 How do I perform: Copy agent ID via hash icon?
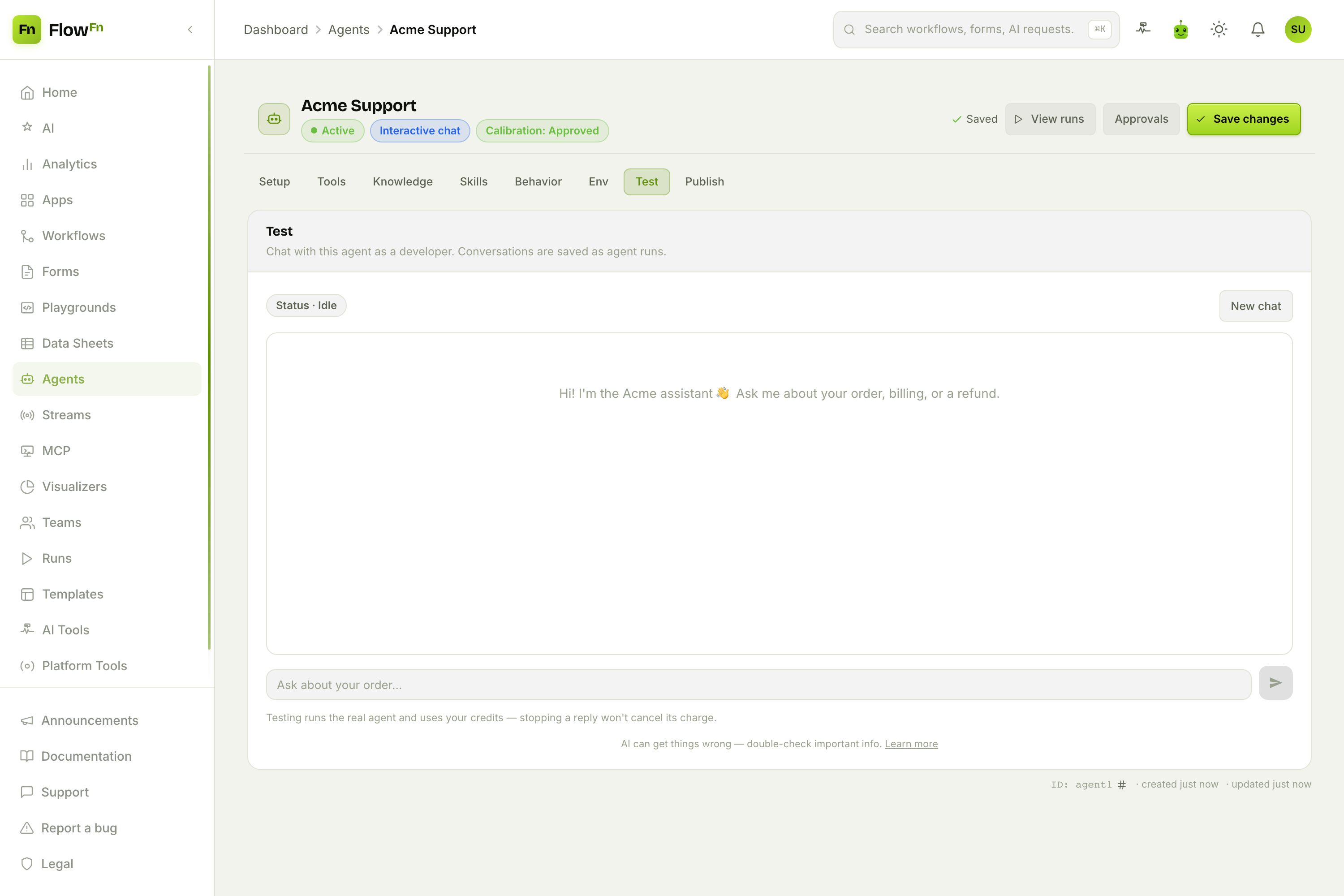click(x=1122, y=784)
